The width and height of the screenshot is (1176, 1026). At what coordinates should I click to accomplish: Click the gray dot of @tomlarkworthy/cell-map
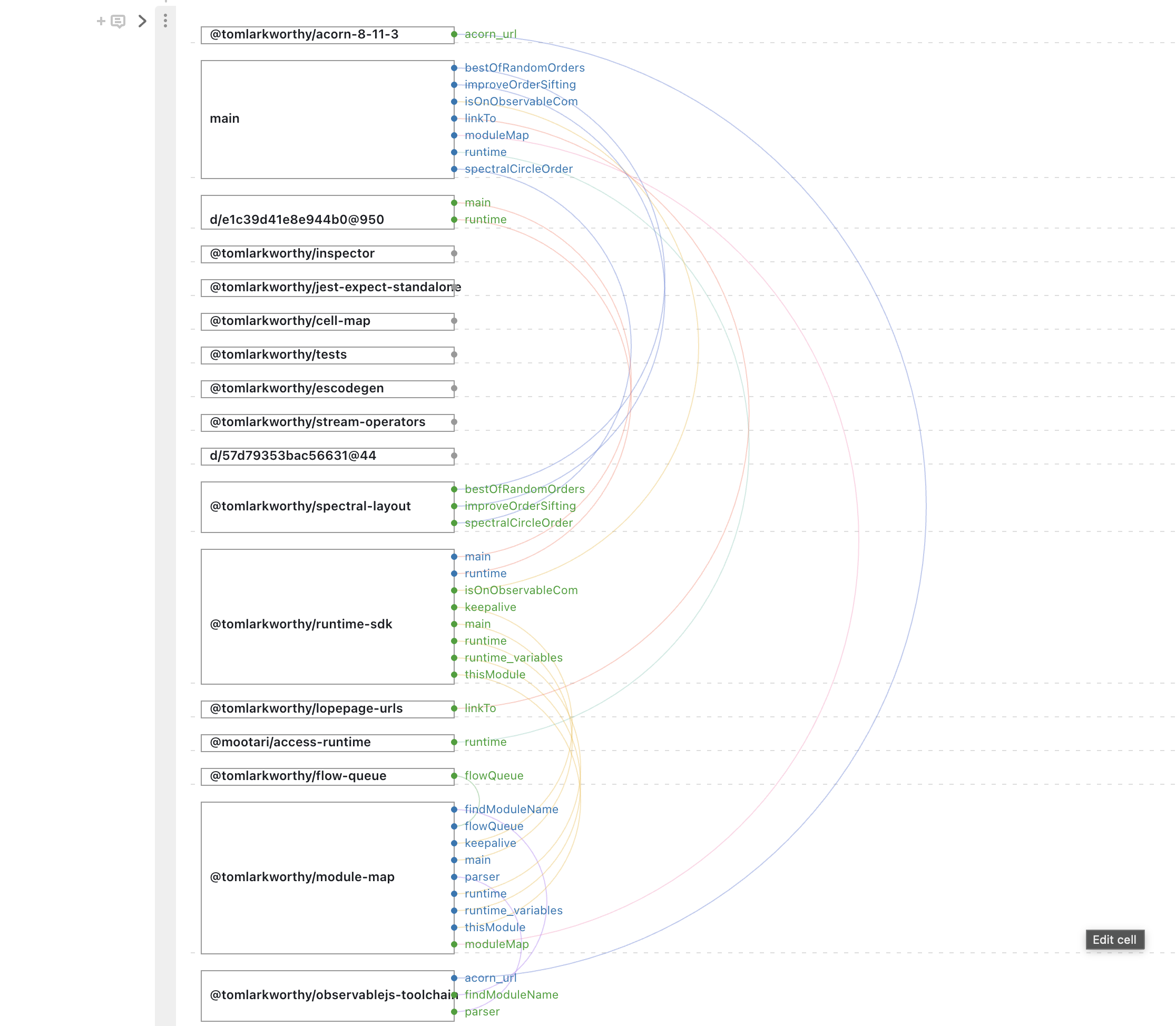[x=454, y=321]
